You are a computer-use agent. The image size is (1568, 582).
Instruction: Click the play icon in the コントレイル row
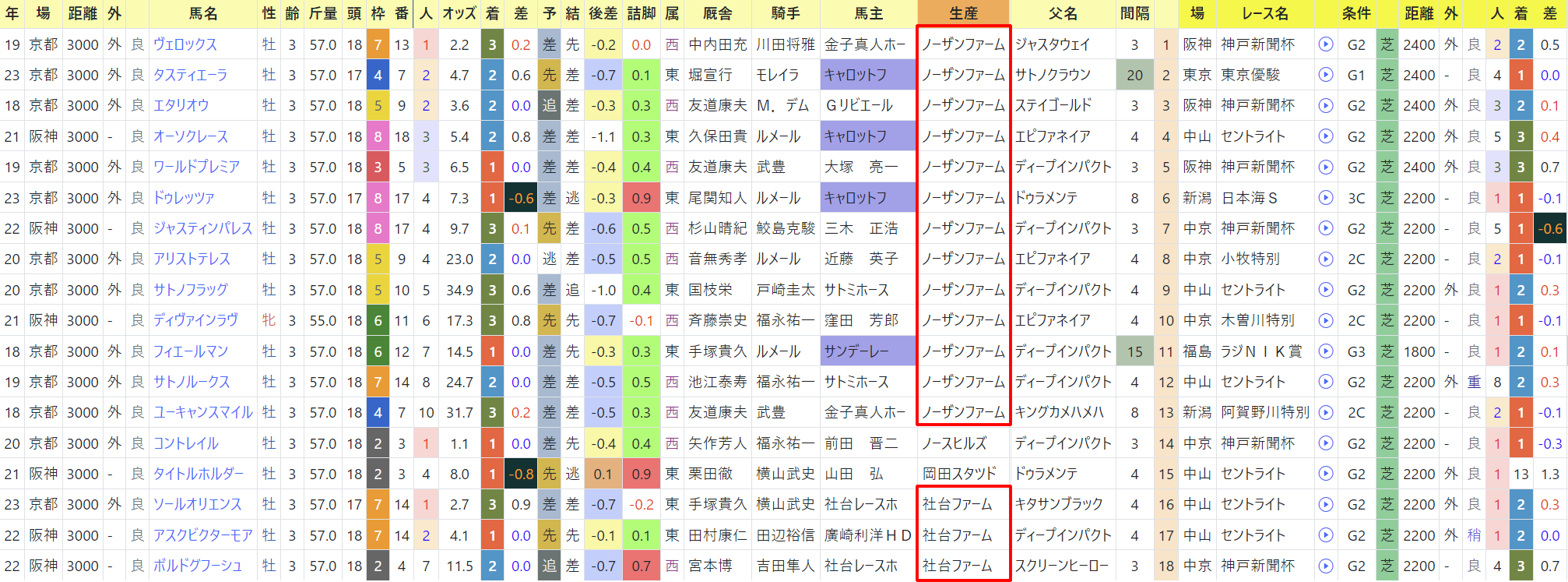tap(1325, 443)
